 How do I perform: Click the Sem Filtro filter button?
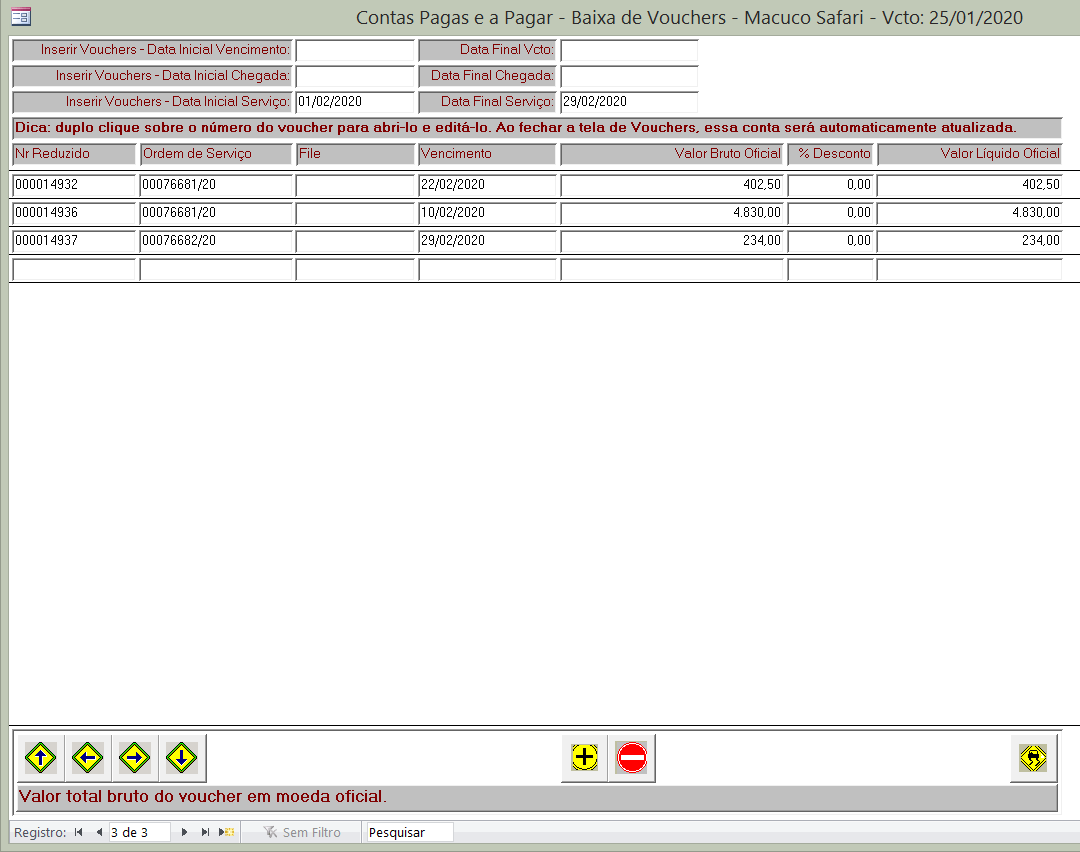point(302,832)
